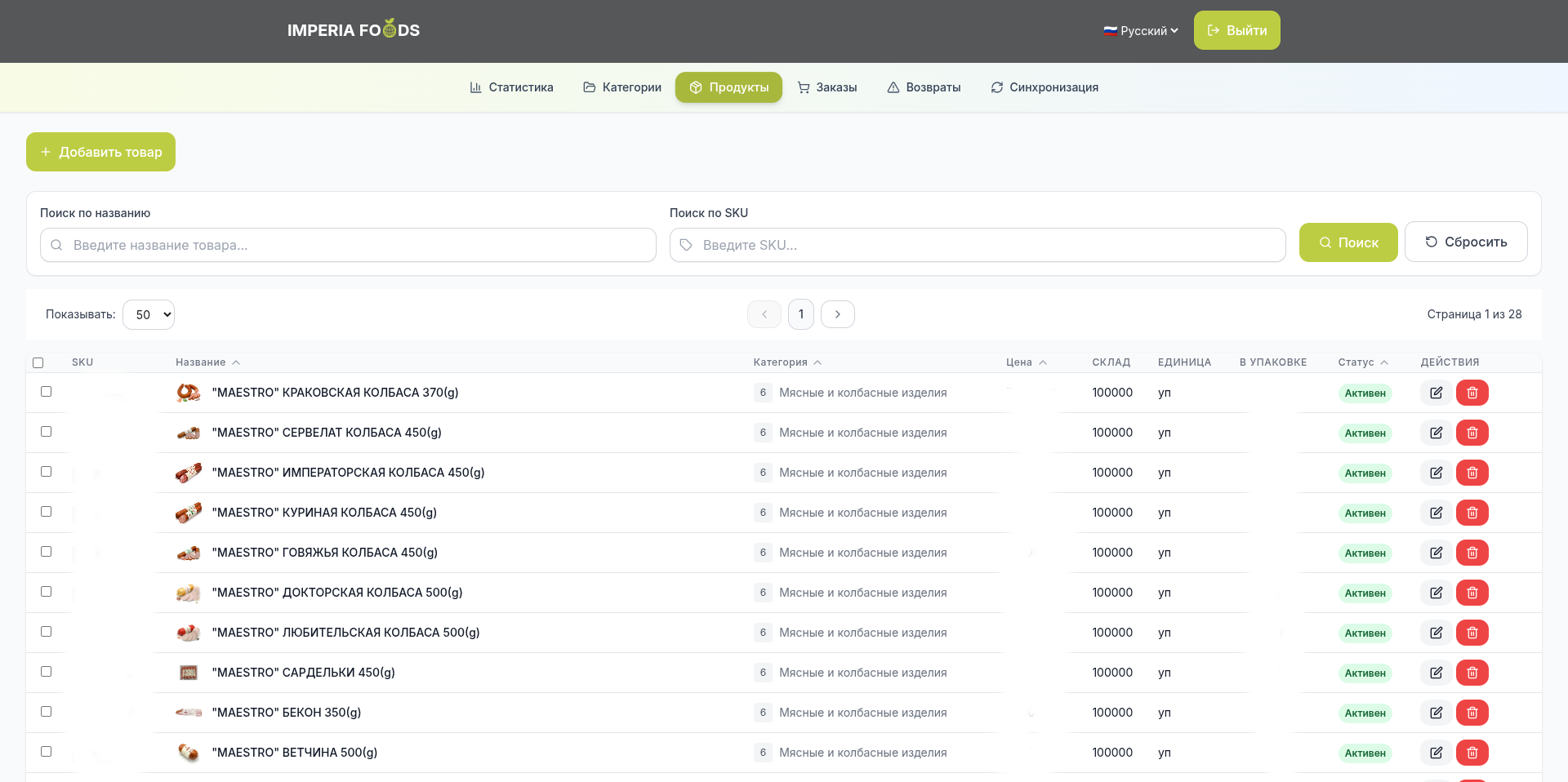The image size is (1568, 782).
Task: Delete the Докторская колбаса product
Action: (x=1472, y=593)
